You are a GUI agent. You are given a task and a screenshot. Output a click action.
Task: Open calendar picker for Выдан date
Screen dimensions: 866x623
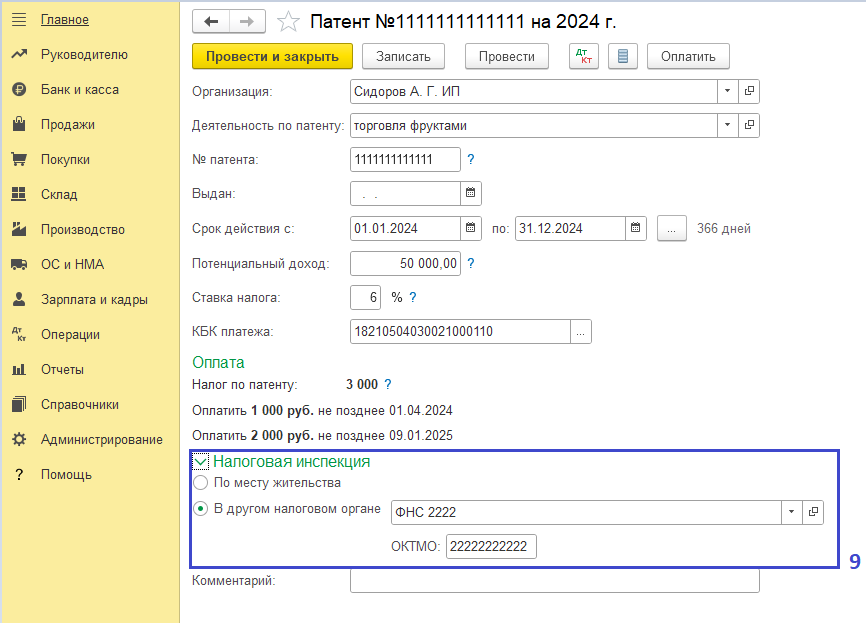click(471, 193)
